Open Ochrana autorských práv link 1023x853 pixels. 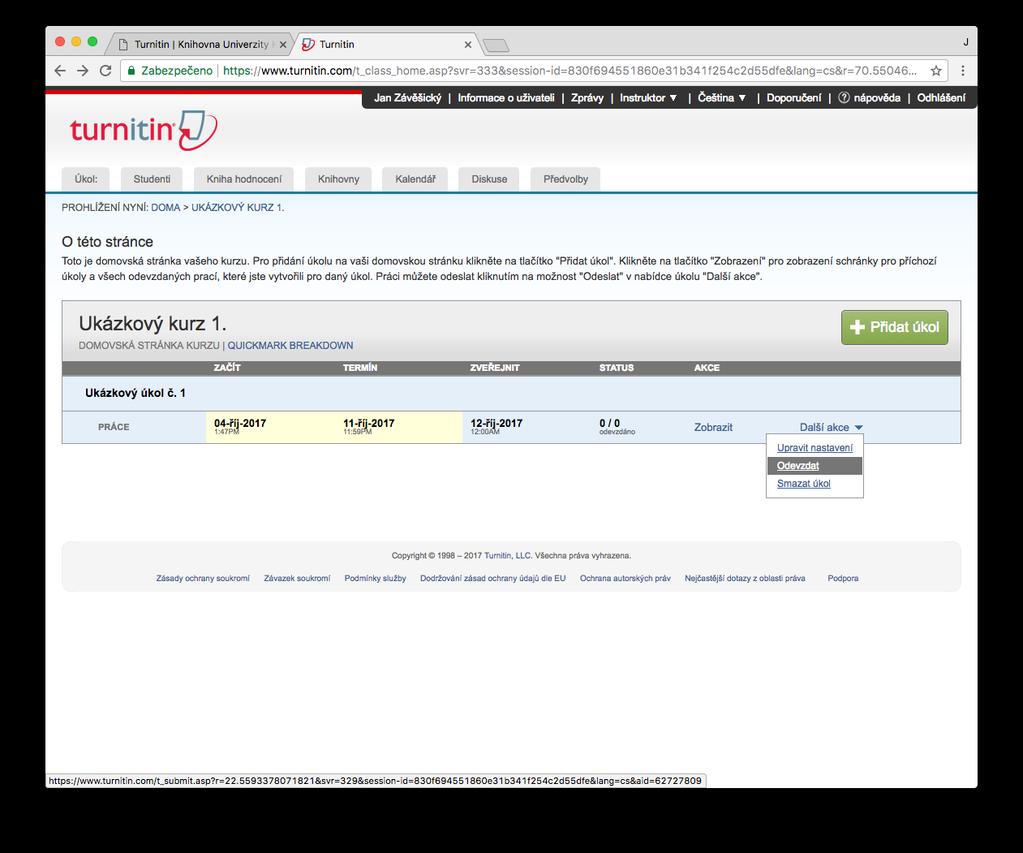[625, 578]
